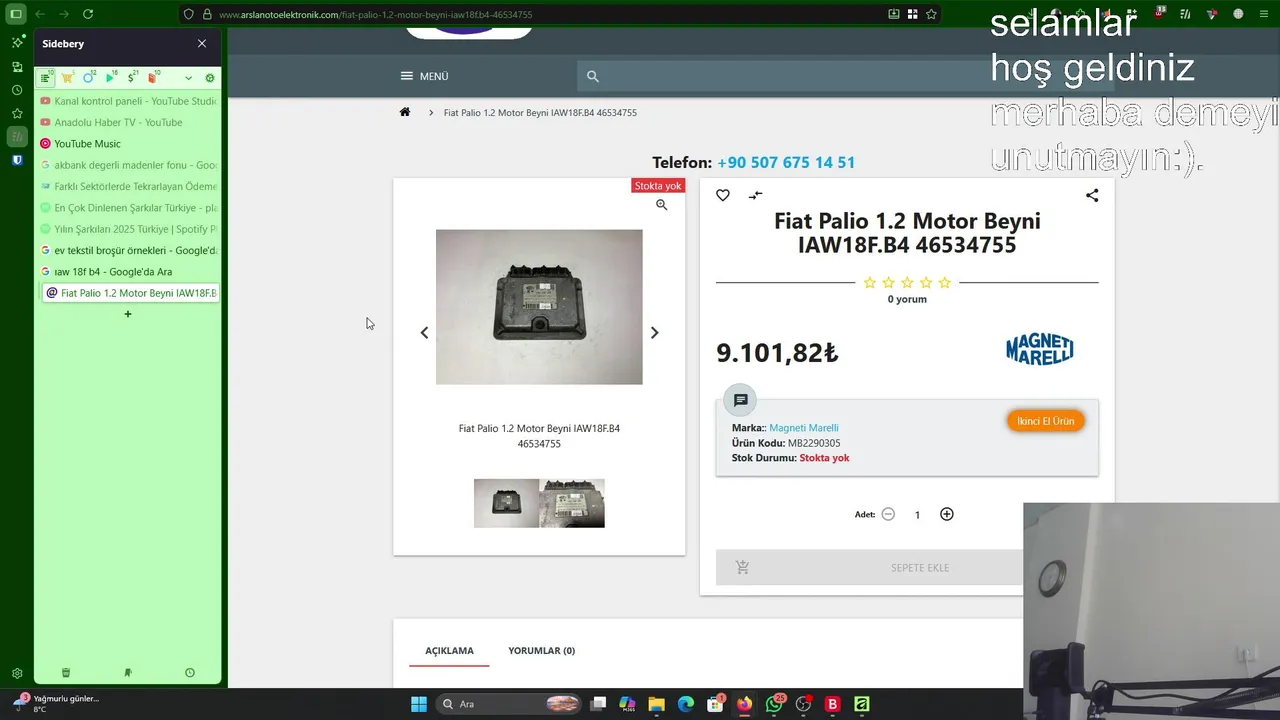Show next product image with the right arrow
This screenshot has height=720, width=1280.
pos(655,333)
